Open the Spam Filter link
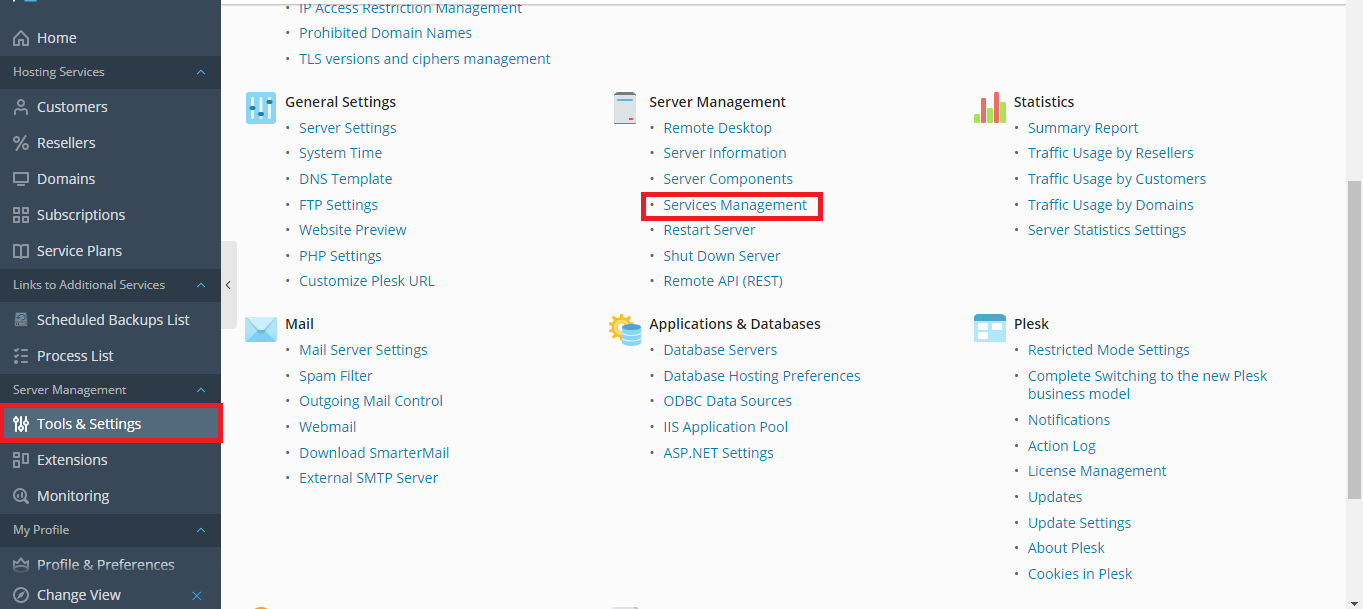Image resolution: width=1363 pixels, height=609 pixels. click(335, 376)
